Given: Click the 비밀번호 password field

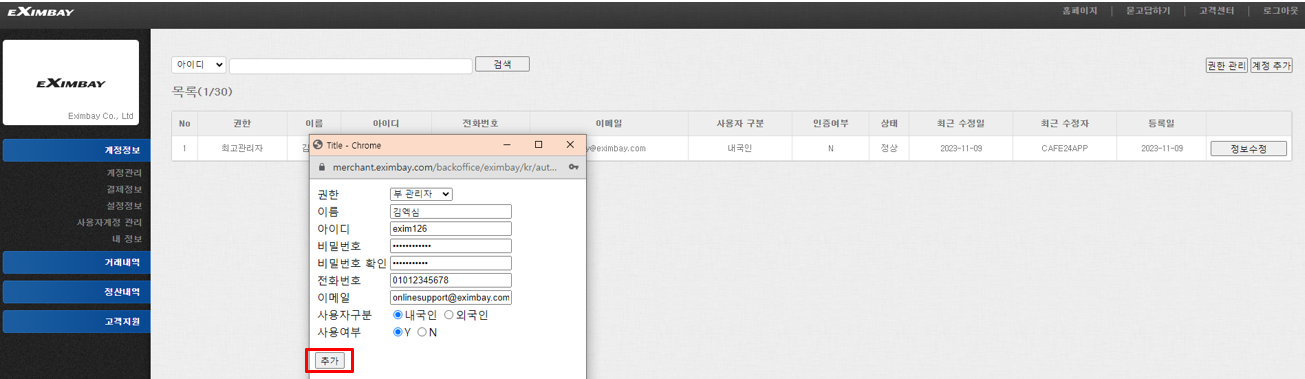Looking at the screenshot, I should pyautogui.click(x=451, y=246).
